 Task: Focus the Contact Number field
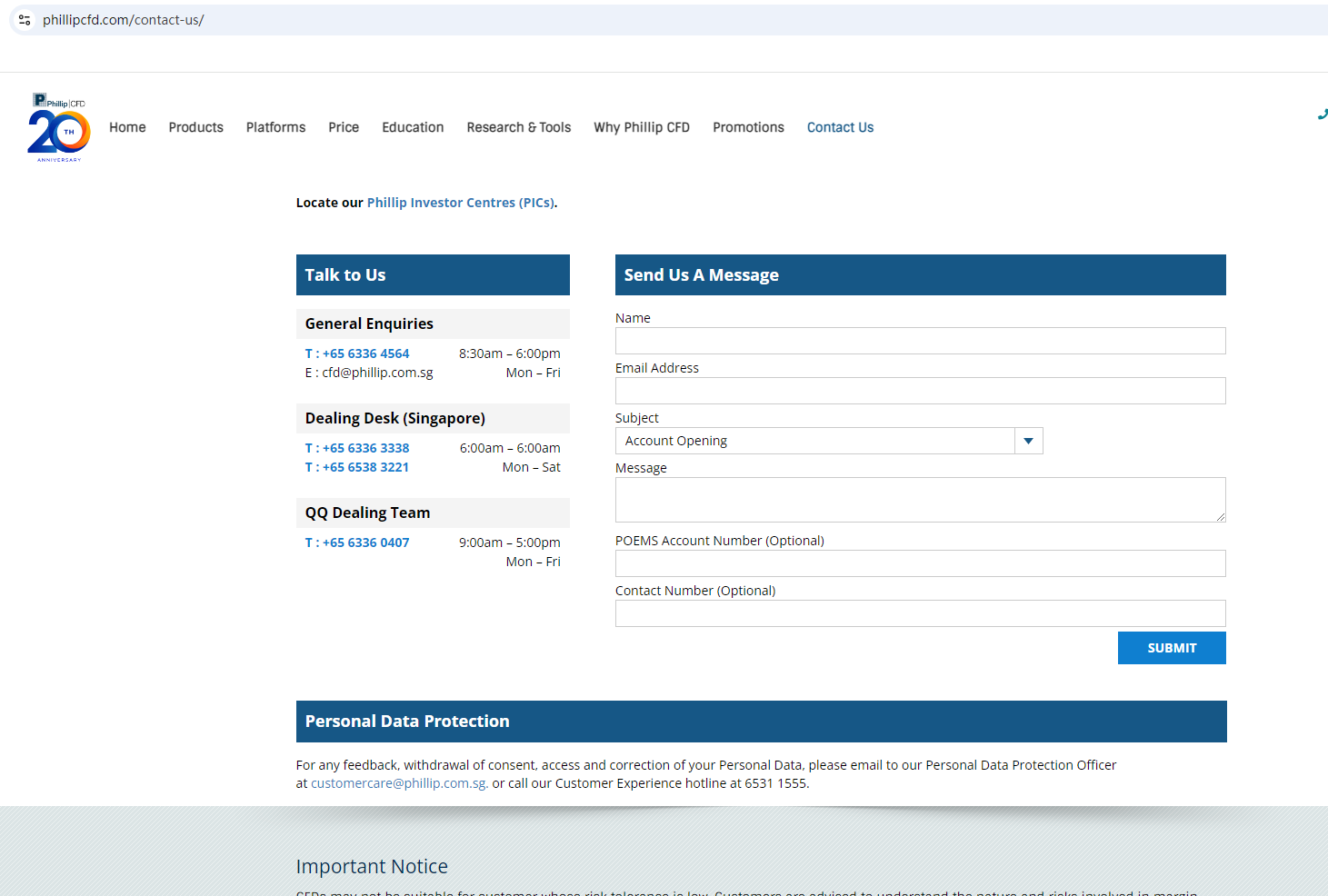pyautogui.click(x=920, y=613)
